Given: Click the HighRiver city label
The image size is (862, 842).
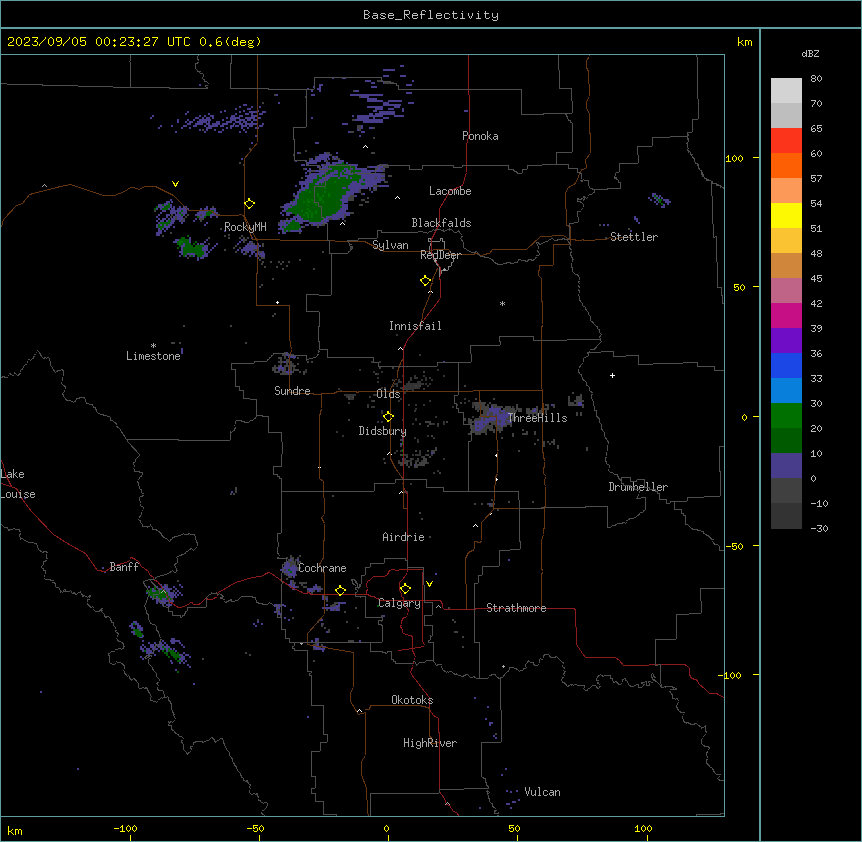Looking at the screenshot, I should [430, 743].
